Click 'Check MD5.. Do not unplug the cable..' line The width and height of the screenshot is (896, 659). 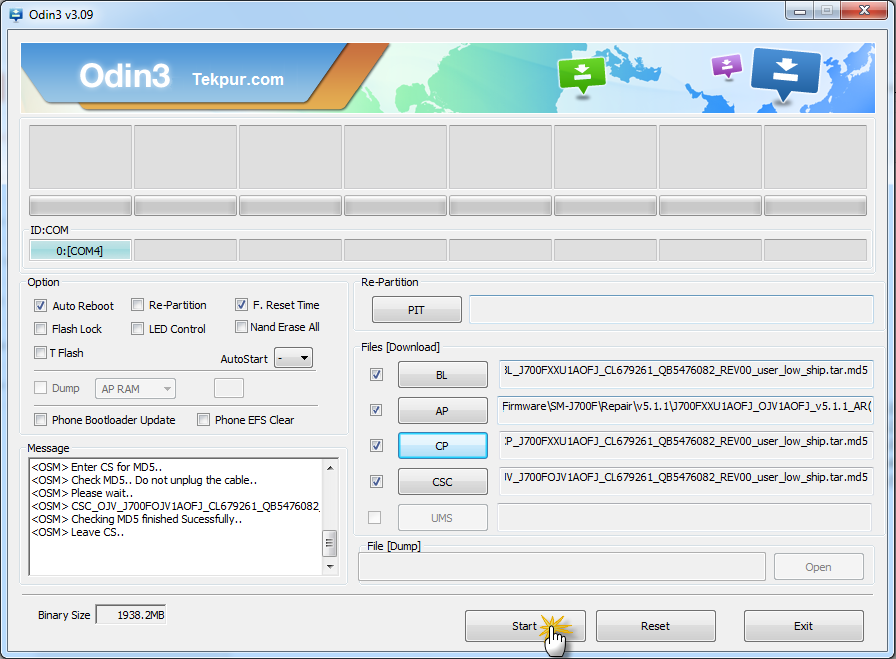[x=144, y=480]
